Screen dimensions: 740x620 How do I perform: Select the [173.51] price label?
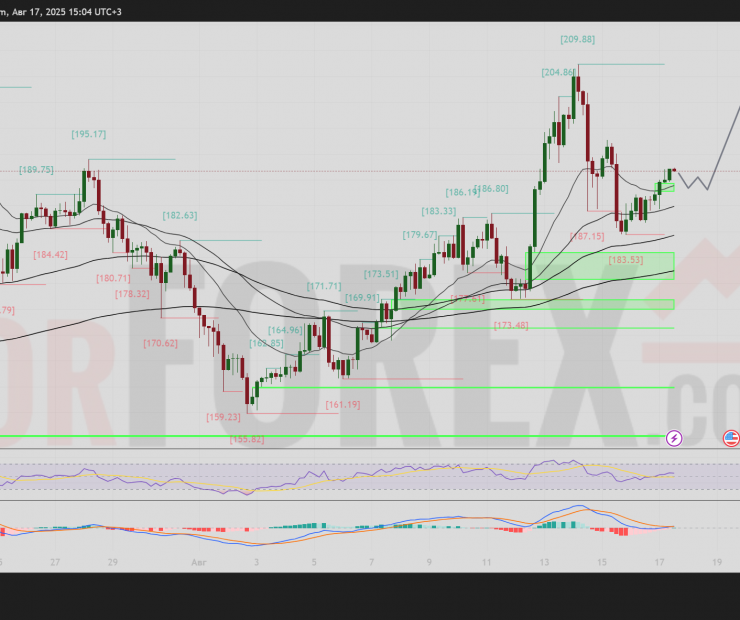coord(381,274)
